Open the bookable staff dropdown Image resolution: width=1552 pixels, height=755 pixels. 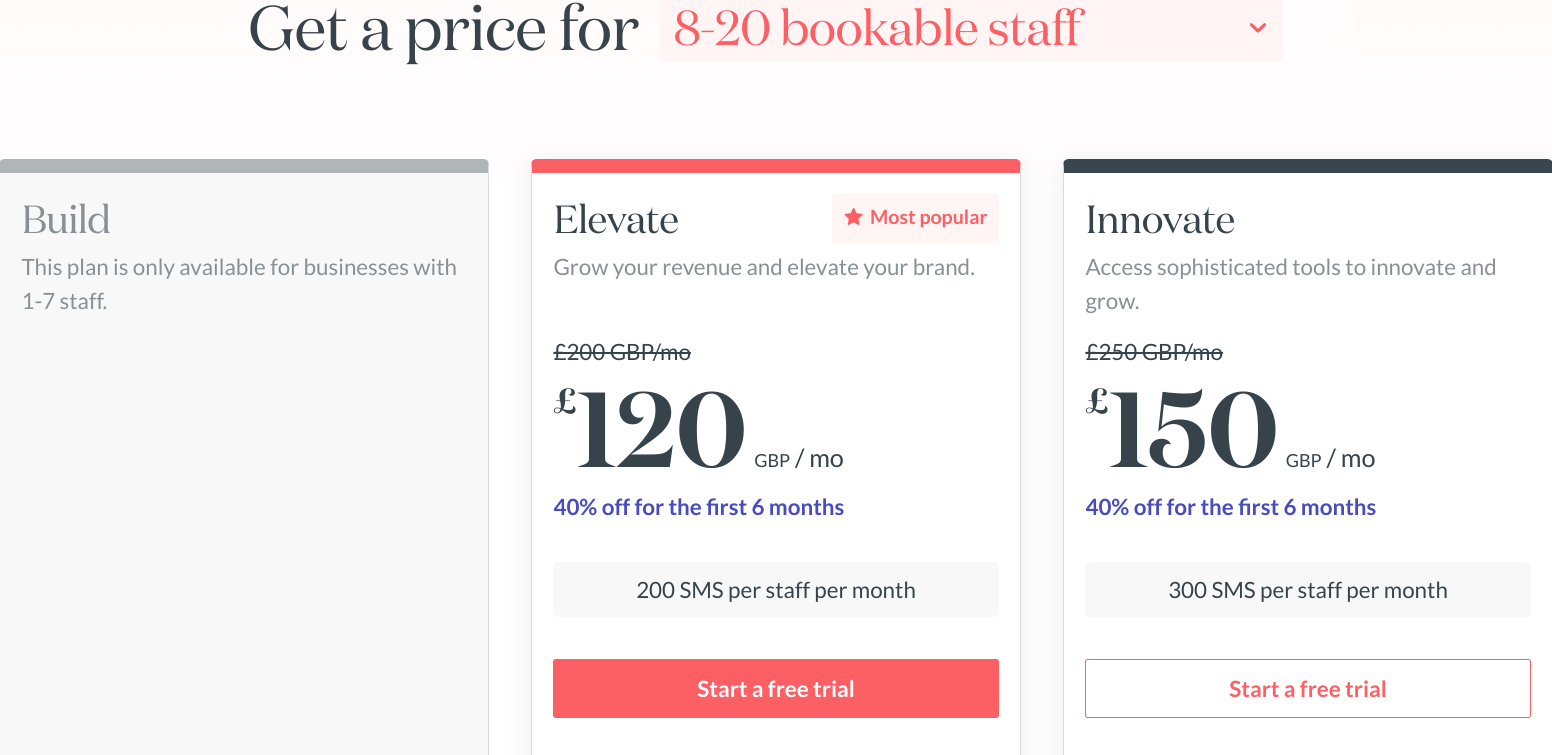(x=970, y=30)
